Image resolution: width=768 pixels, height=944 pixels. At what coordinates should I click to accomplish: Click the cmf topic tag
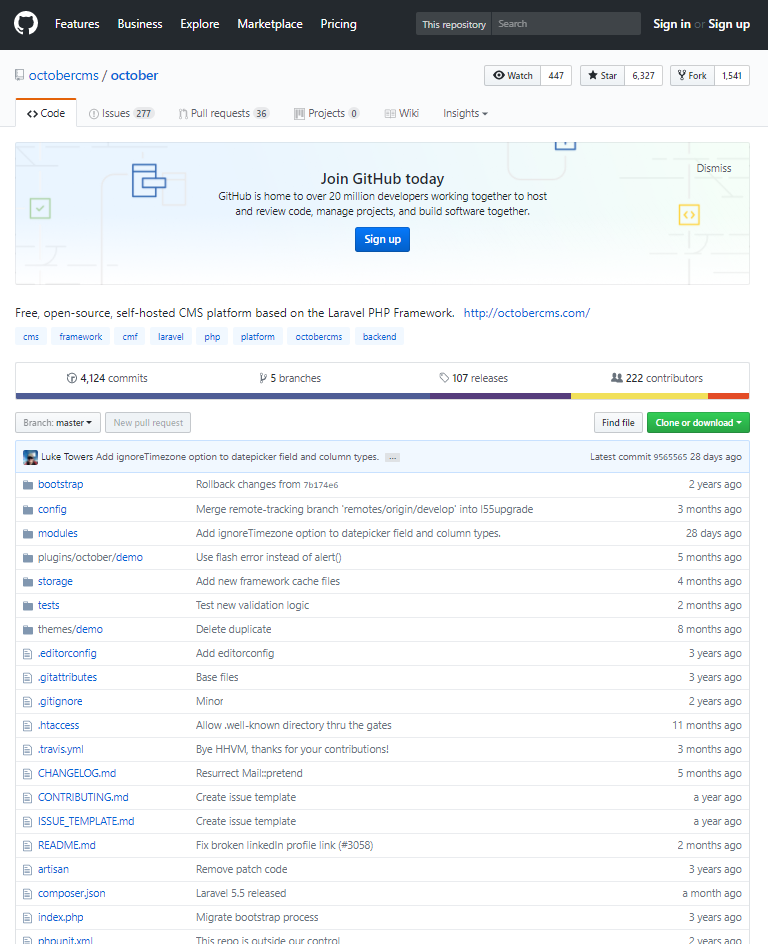[x=130, y=337]
